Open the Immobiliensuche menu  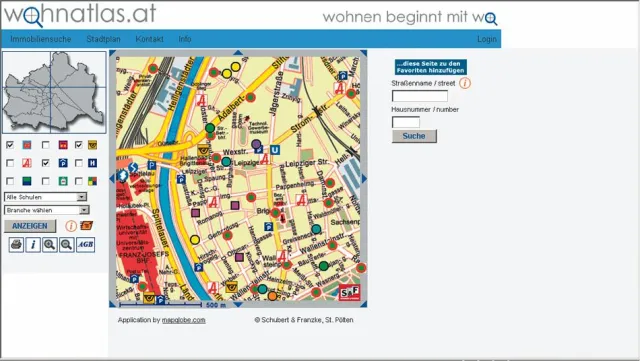(41, 39)
